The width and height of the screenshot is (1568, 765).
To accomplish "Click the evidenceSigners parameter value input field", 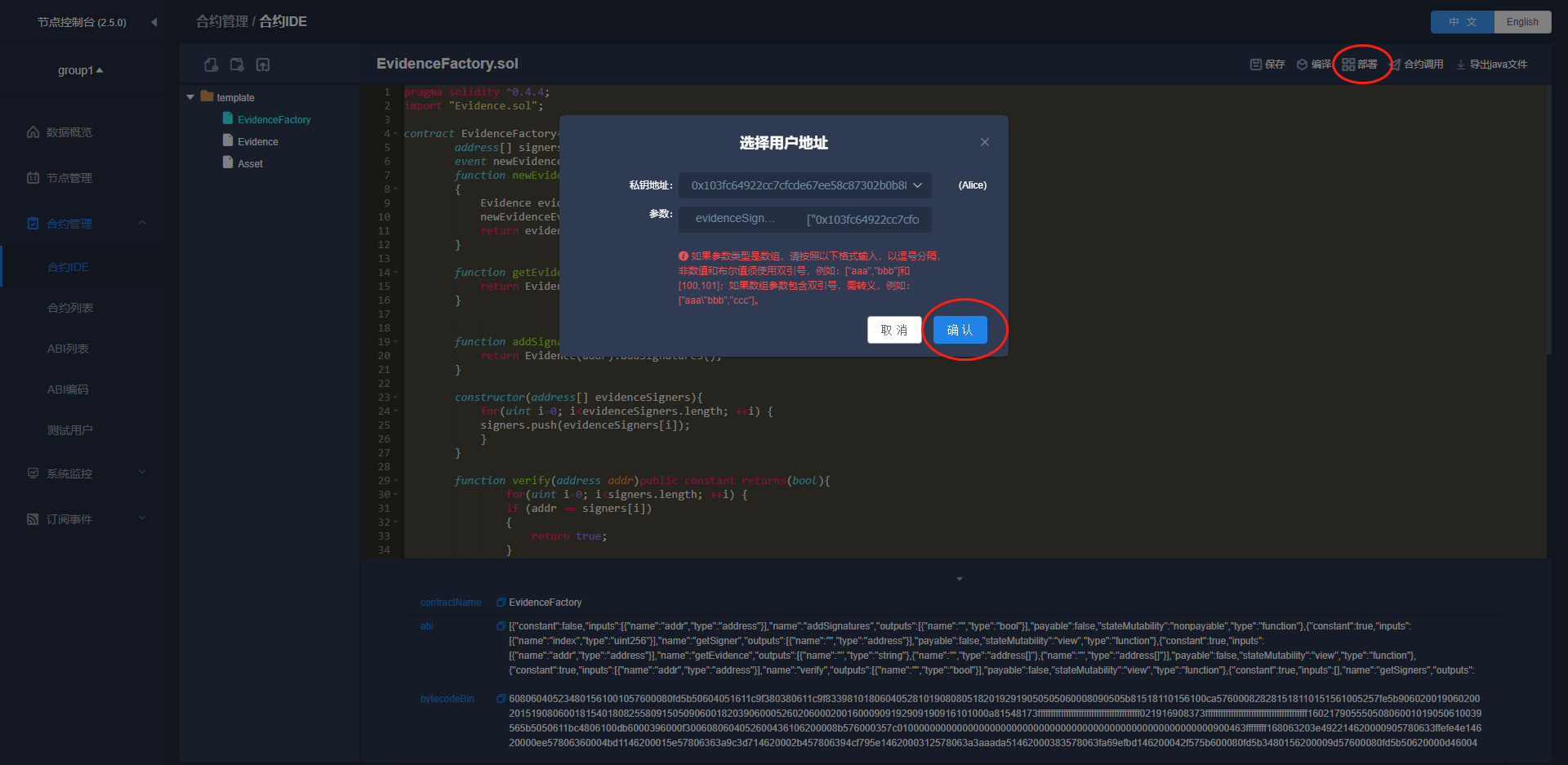I will coord(865,220).
